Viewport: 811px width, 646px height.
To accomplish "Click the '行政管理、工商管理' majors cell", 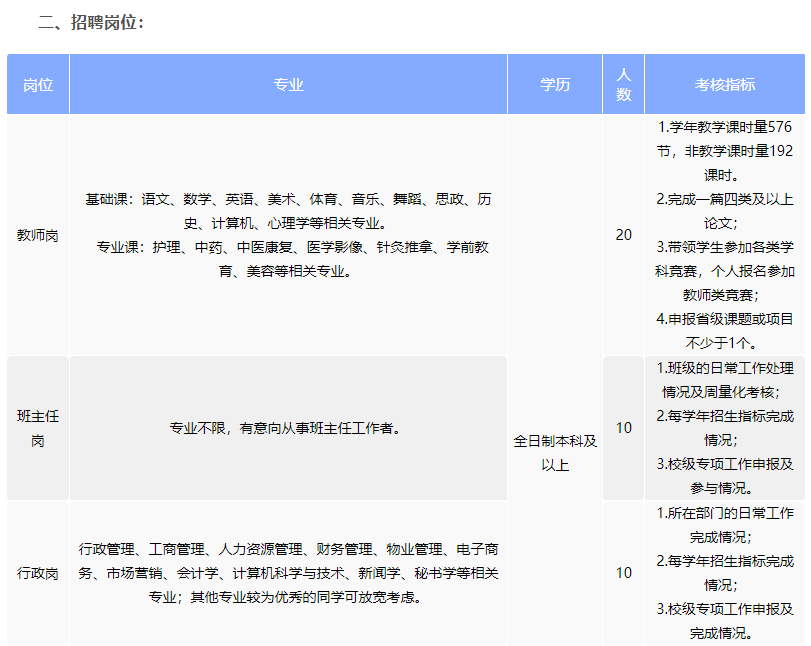I will [x=288, y=573].
